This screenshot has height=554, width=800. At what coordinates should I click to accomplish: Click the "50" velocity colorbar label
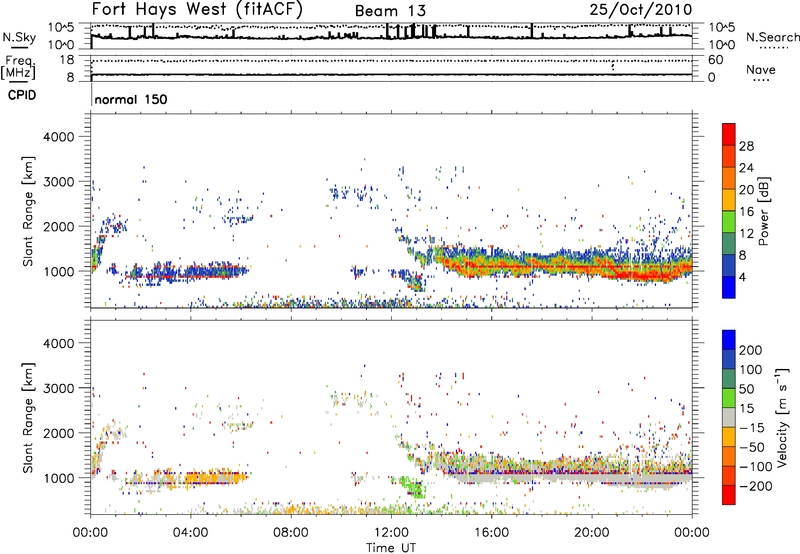(746, 389)
